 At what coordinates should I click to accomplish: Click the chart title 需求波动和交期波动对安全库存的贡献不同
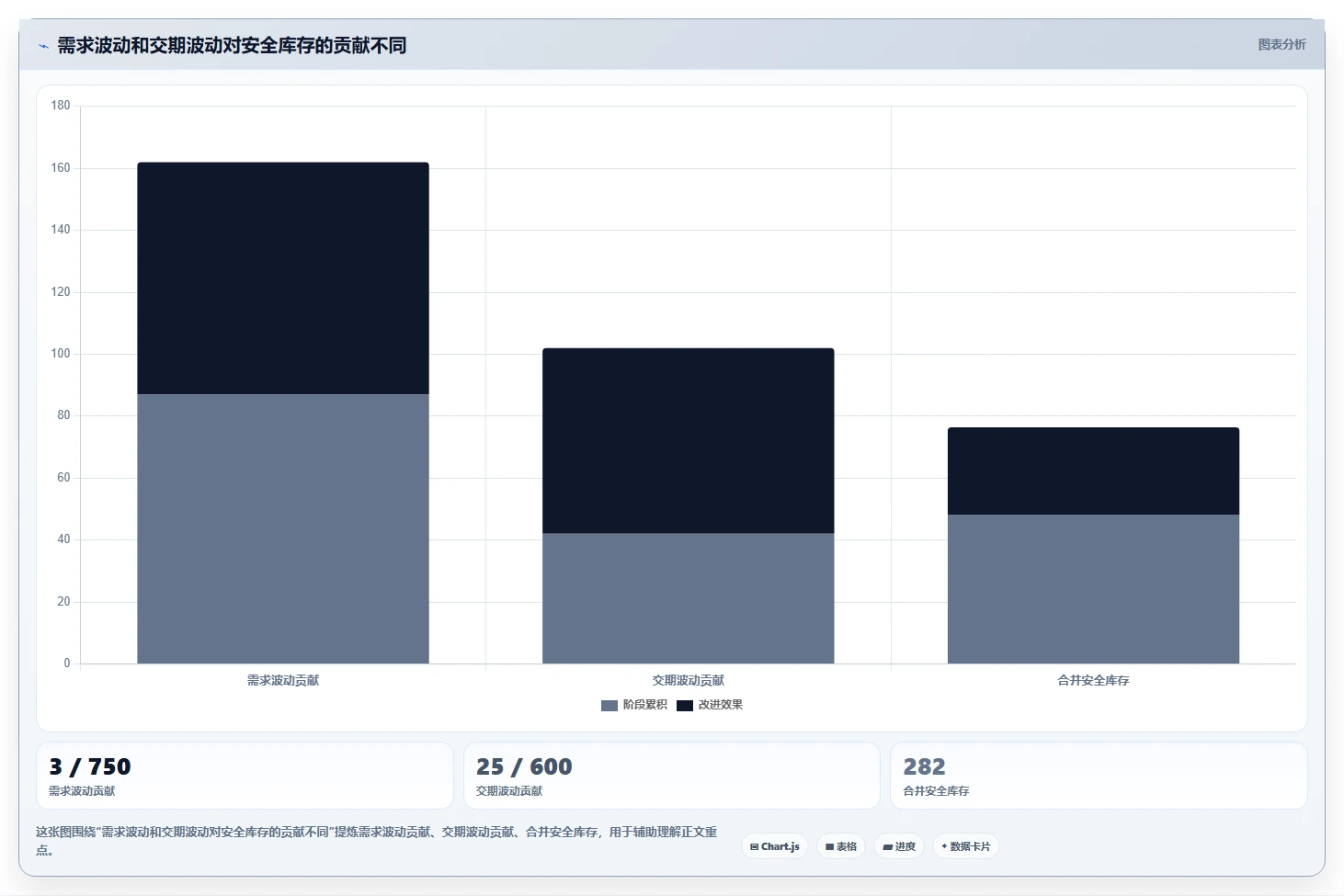232,45
